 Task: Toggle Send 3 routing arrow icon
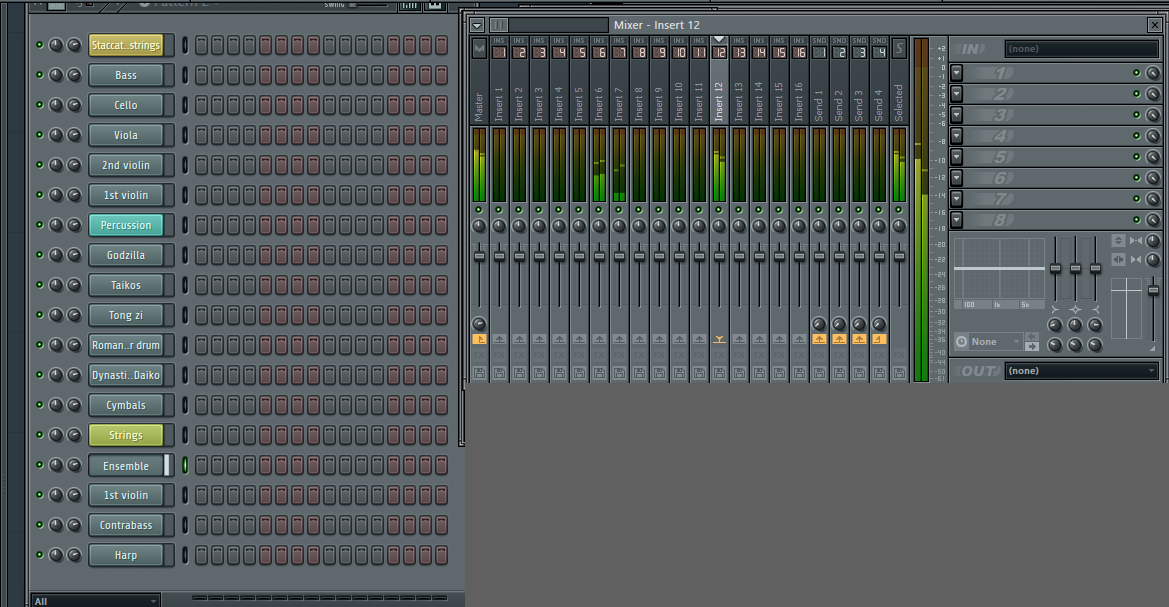[859, 339]
